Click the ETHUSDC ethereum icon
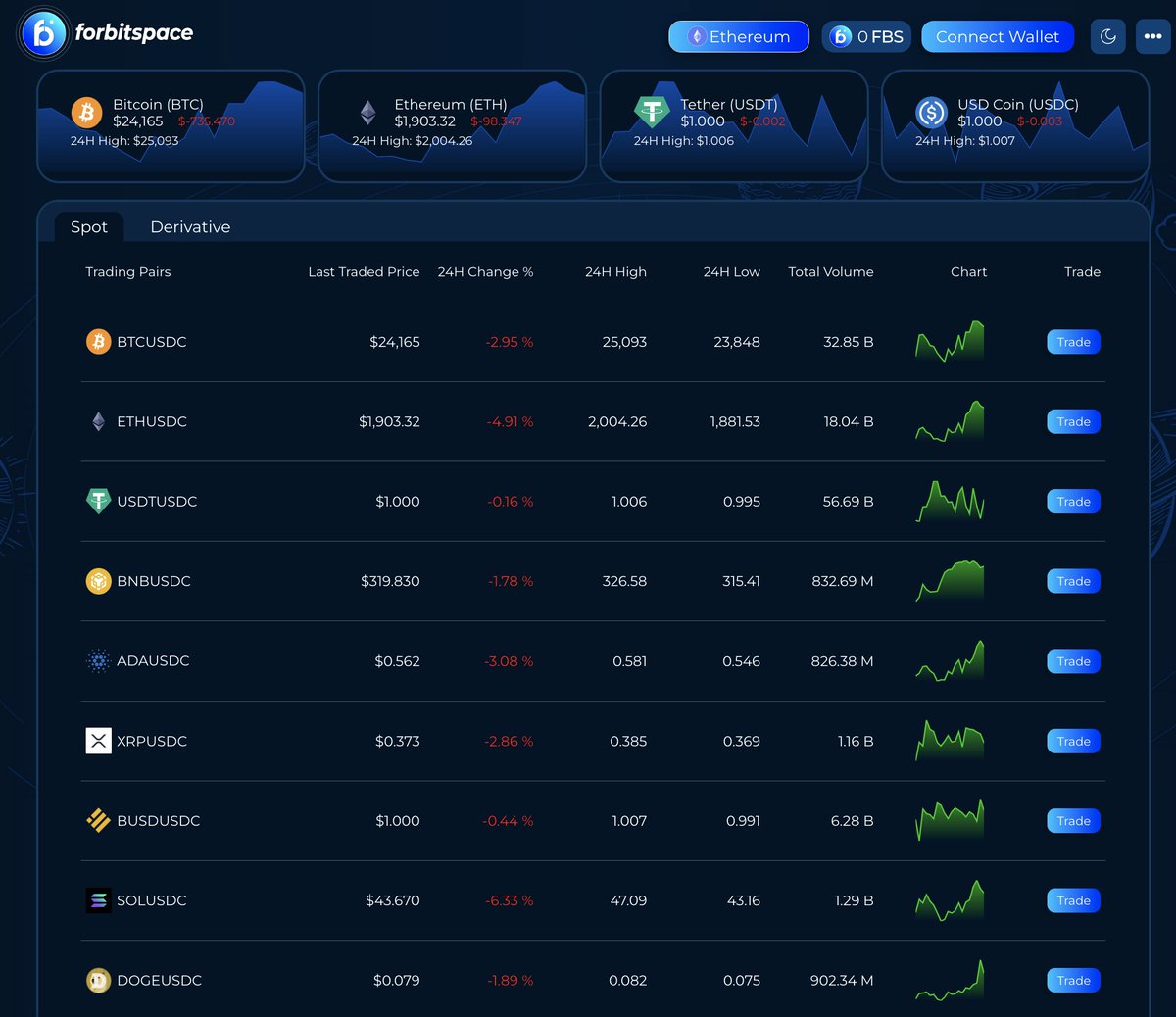 98,421
